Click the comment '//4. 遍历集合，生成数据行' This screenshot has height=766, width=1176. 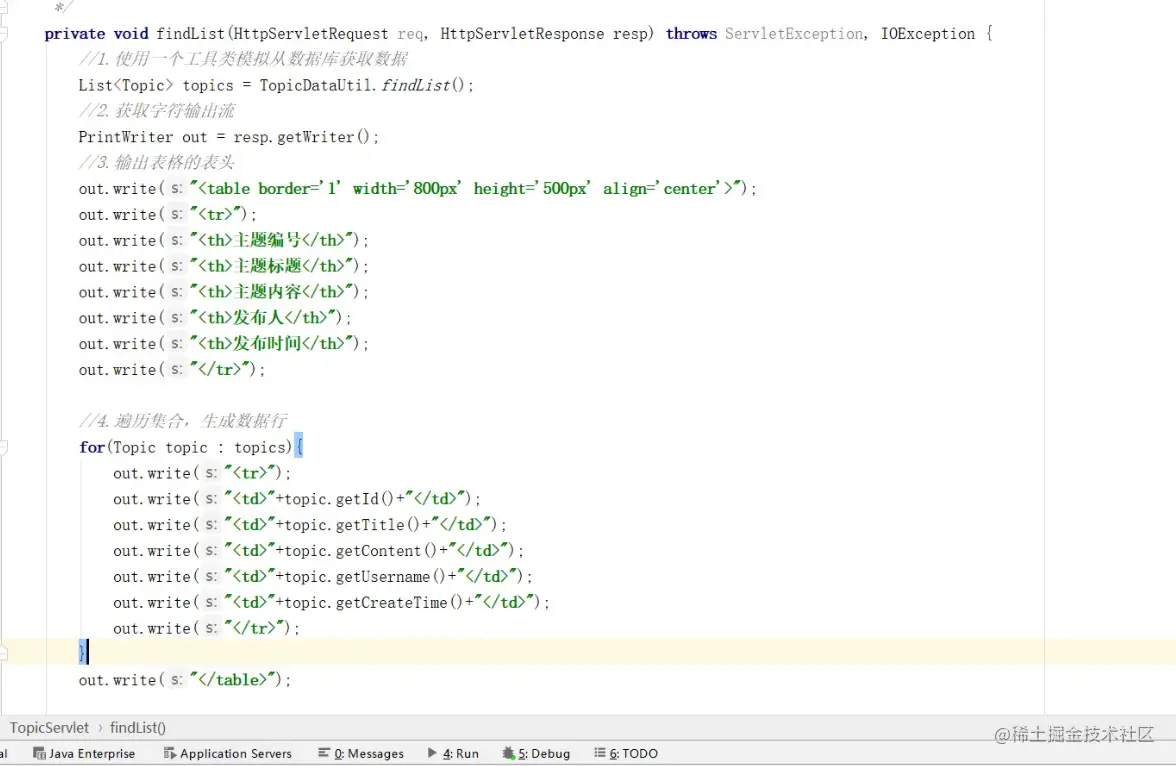click(x=182, y=421)
